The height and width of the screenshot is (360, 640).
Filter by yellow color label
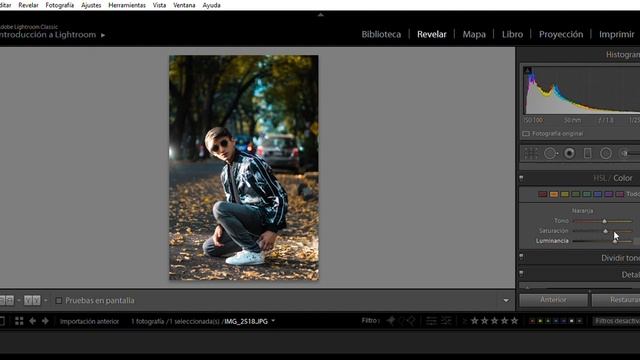[540, 321]
